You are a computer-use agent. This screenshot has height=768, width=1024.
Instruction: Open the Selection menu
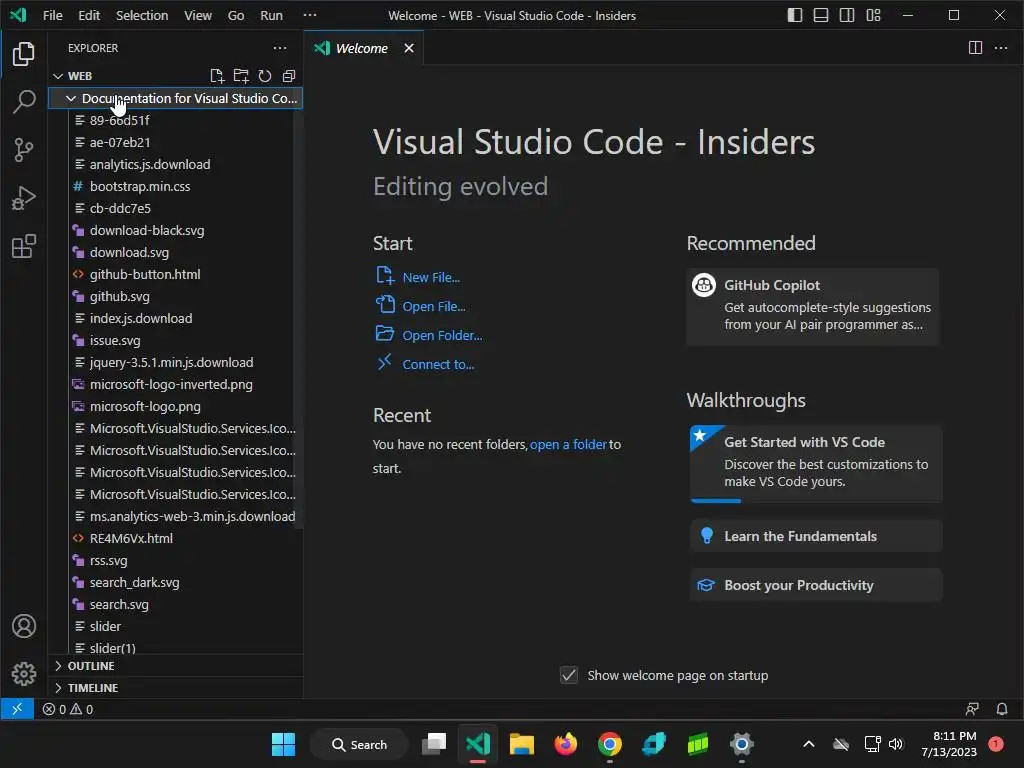point(142,15)
